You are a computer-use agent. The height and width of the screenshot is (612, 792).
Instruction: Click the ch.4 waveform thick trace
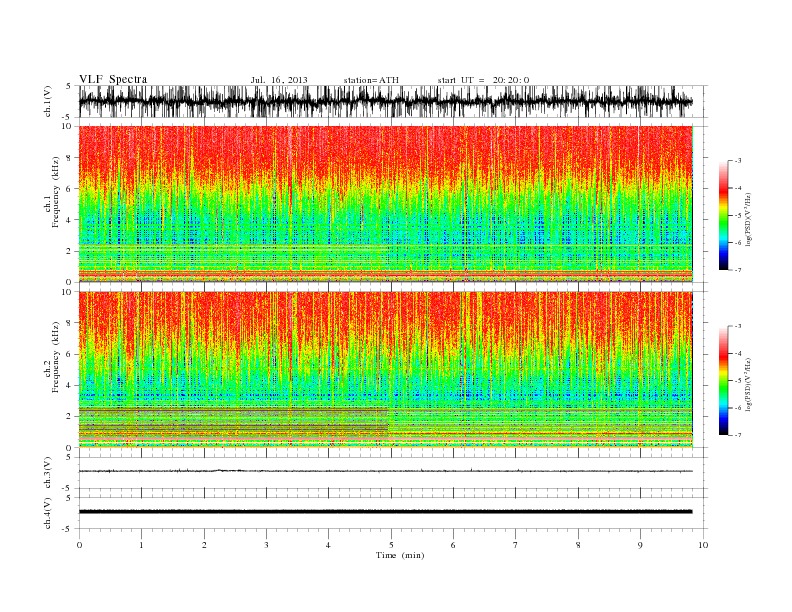385,512
